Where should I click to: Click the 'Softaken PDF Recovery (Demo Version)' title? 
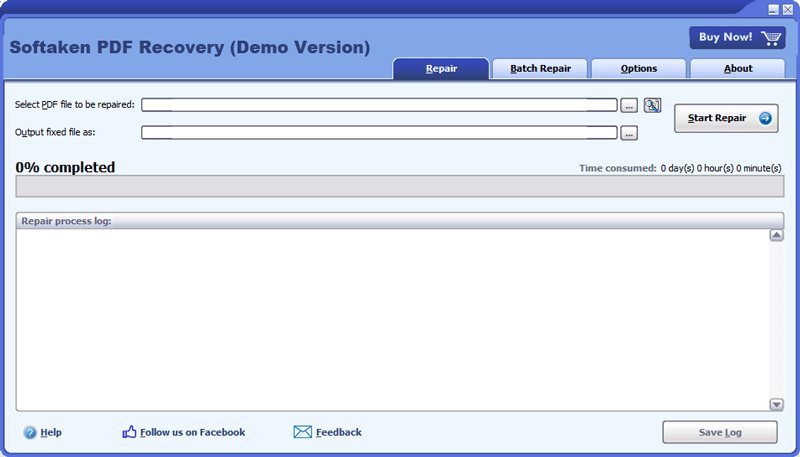click(190, 47)
